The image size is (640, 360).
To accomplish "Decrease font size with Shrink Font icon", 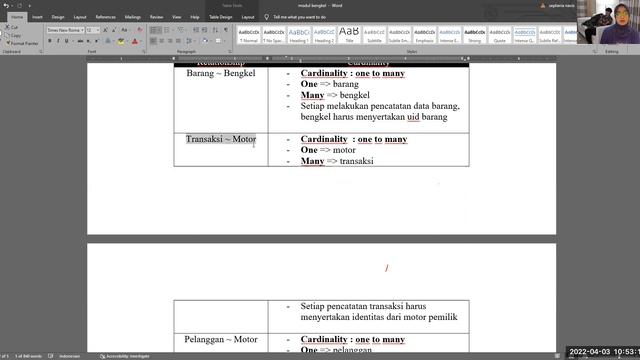I will [x=114, y=30].
